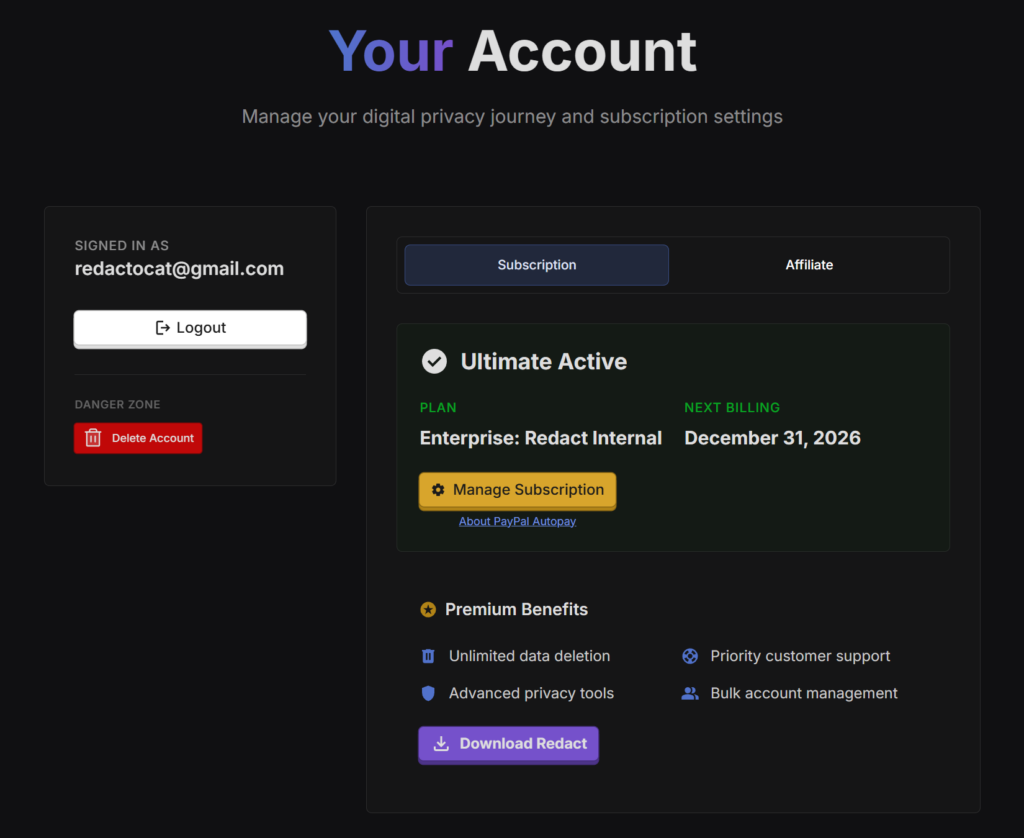Click the Enterprise: Redact Internal plan name
Image resolution: width=1024 pixels, height=838 pixels.
pyautogui.click(x=541, y=438)
